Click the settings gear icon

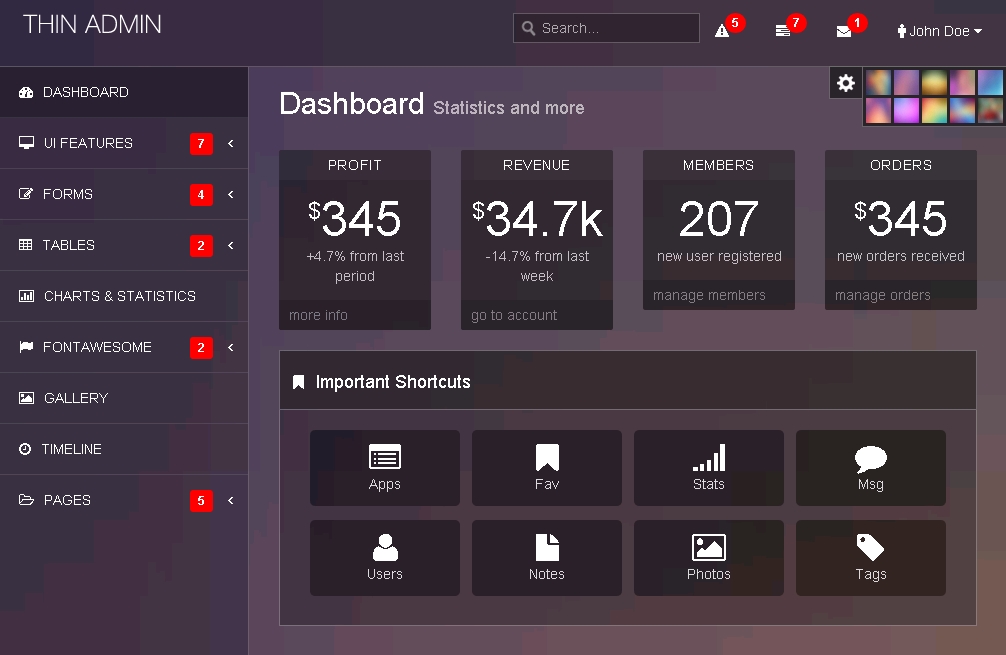point(846,83)
